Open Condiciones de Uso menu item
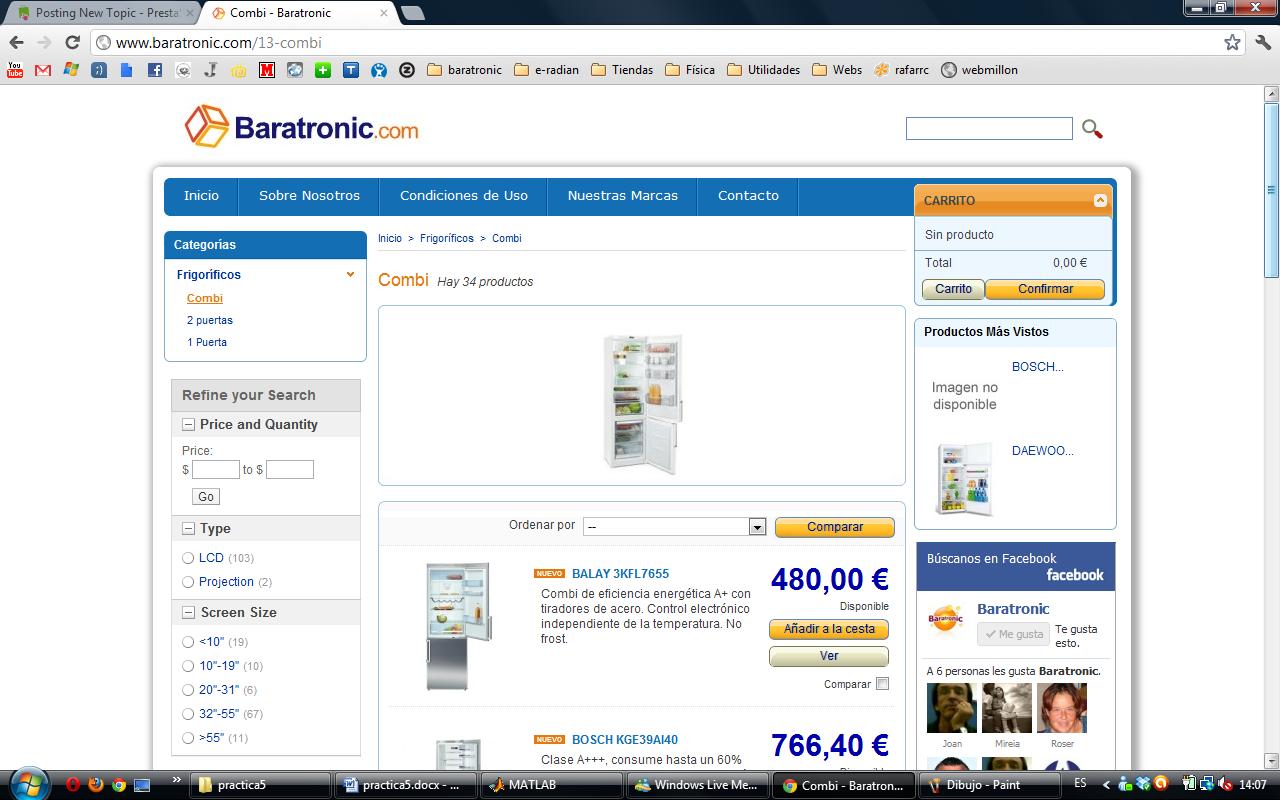 coord(464,196)
